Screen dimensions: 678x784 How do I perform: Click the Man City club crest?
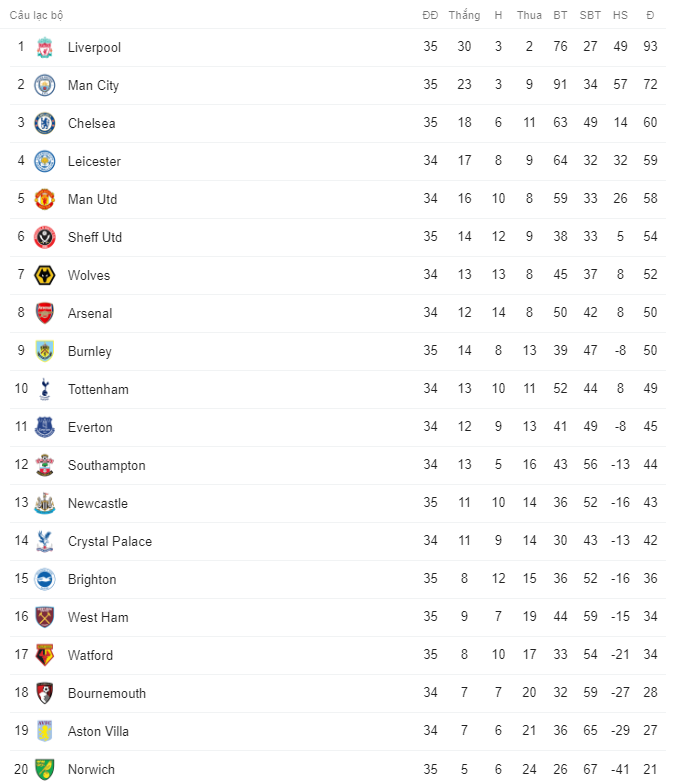44,85
